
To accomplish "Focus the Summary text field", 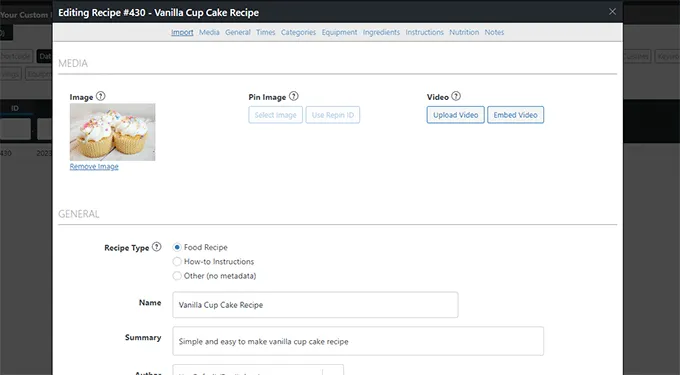I will (x=358, y=341).
